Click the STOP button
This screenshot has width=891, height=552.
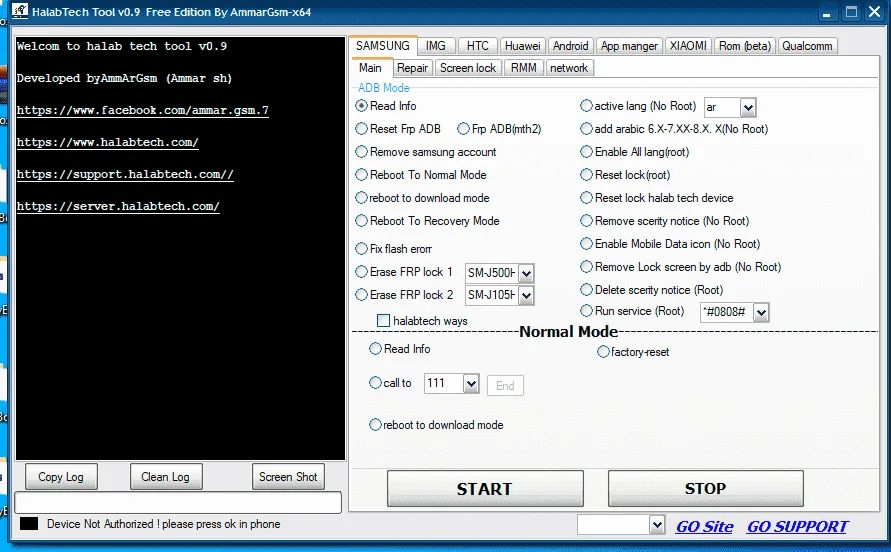[705, 488]
